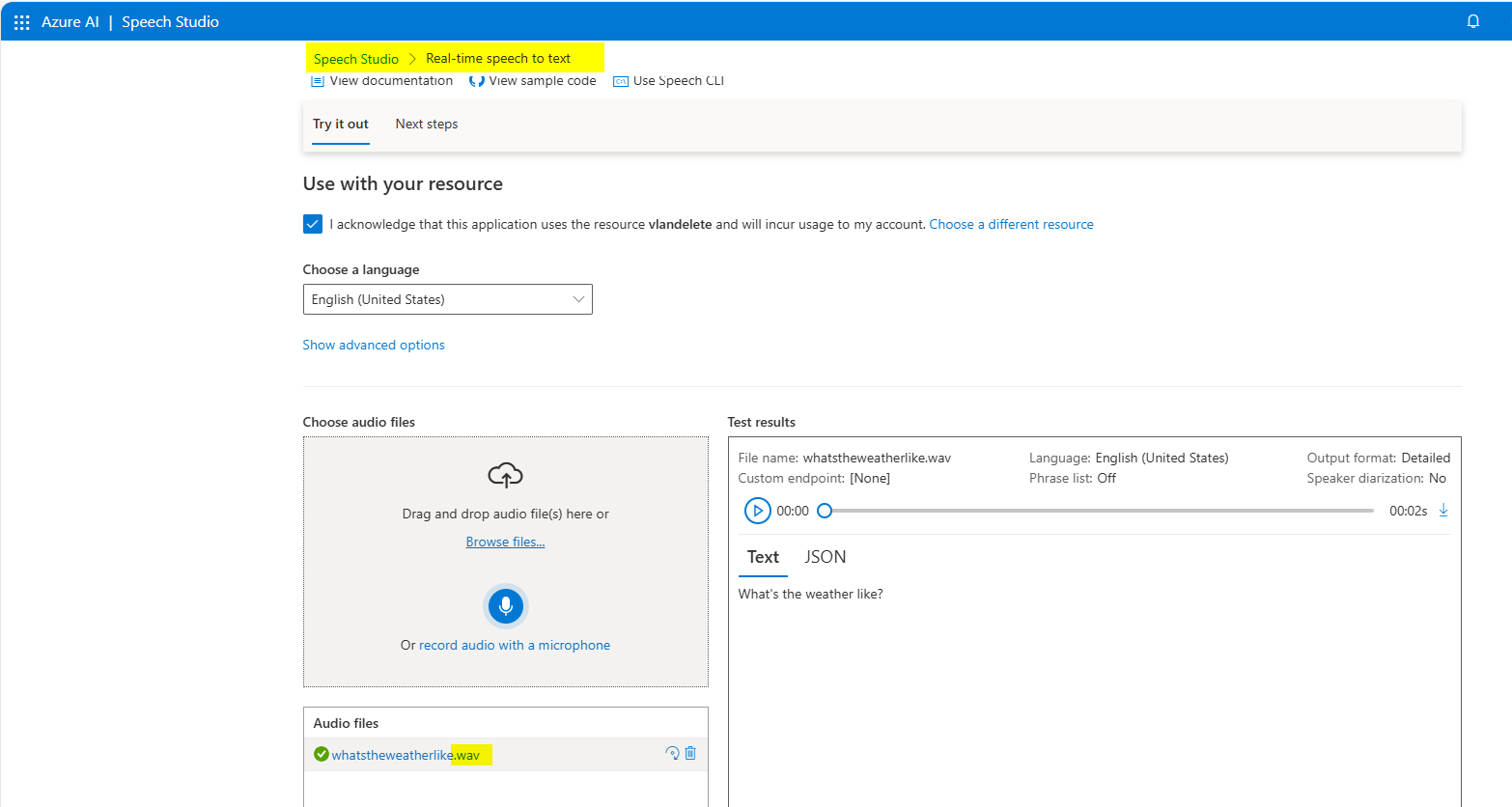Expand Show advanced options
Image resolution: width=1512 pixels, height=807 pixels.
[x=374, y=345]
